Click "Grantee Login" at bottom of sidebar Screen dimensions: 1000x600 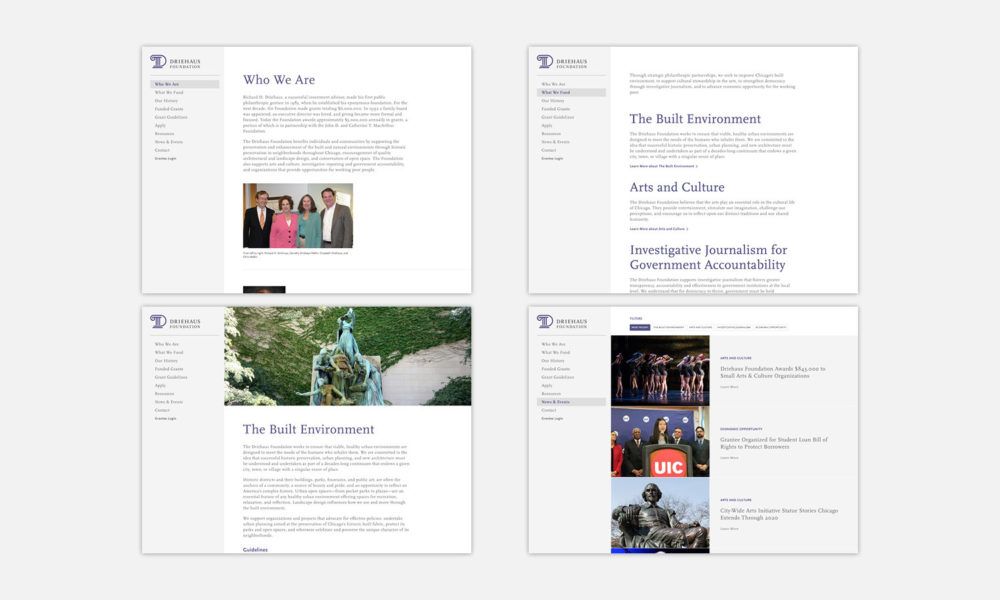(x=166, y=158)
